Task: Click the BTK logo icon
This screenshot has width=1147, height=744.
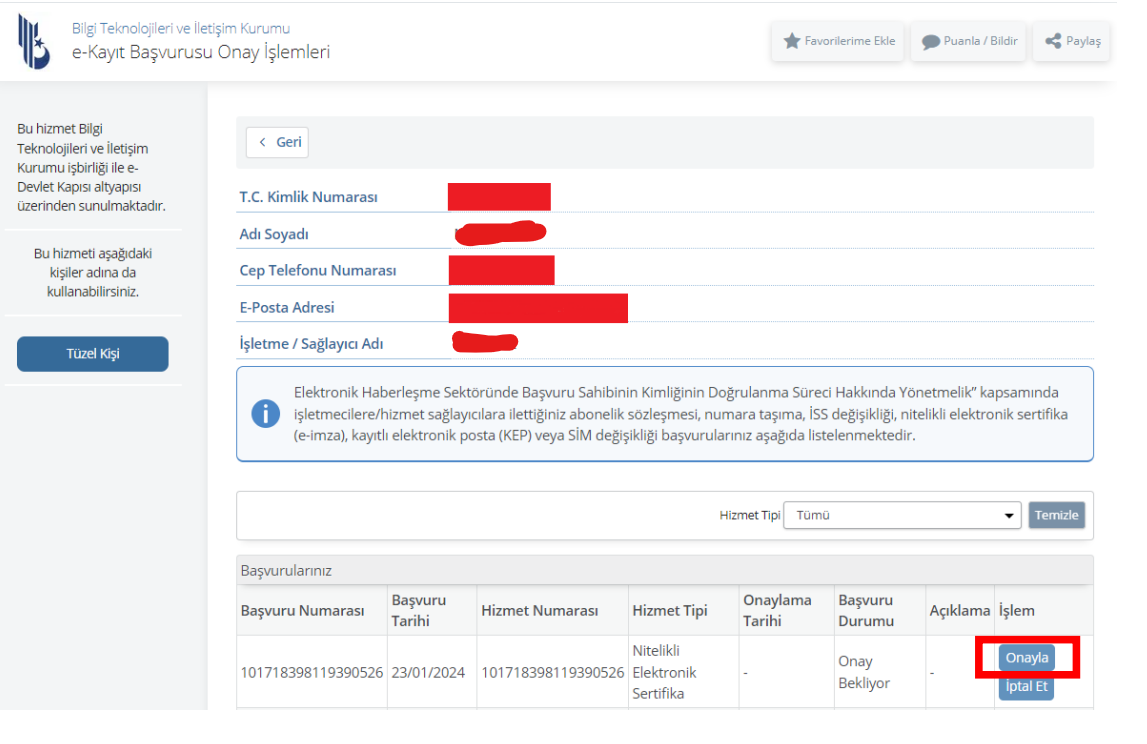Action: click(x=33, y=41)
